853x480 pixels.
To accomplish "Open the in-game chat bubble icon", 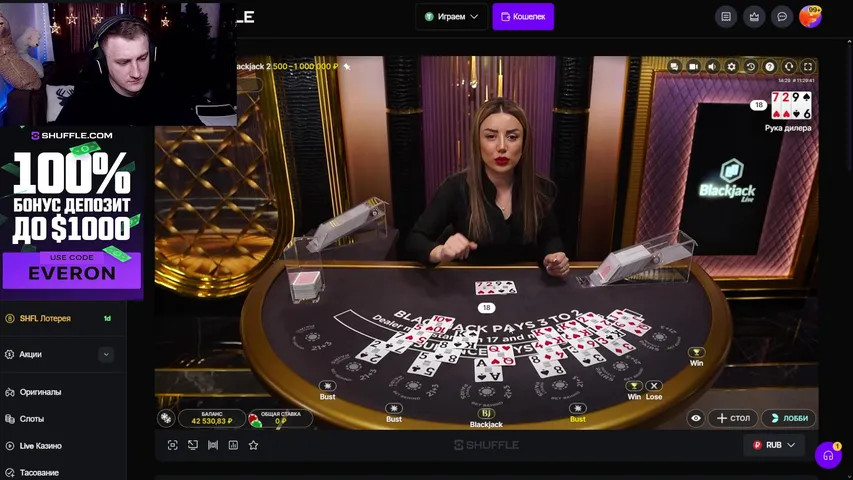I will click(674, 66).
